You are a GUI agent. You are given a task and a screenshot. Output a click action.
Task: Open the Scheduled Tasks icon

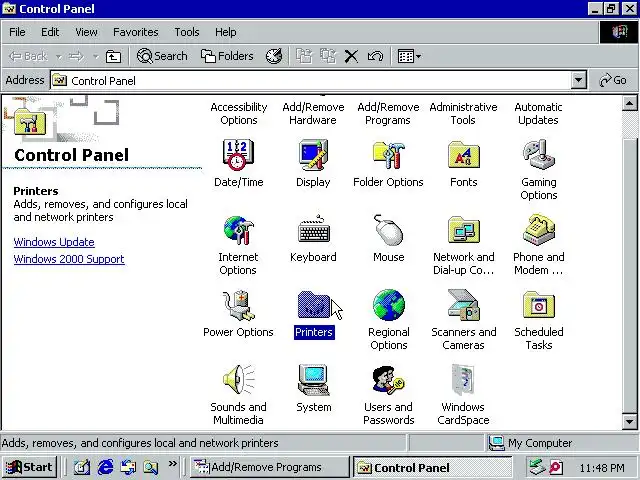point(539,305)
